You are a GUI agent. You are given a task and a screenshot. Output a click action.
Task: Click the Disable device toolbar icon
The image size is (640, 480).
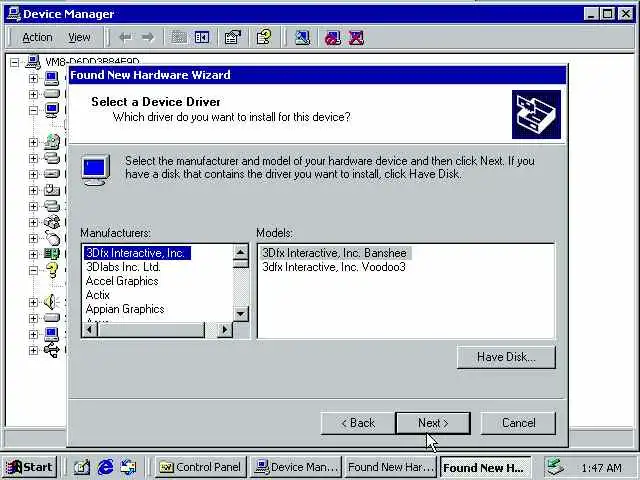pyautogui.click(x=333, y=38)
